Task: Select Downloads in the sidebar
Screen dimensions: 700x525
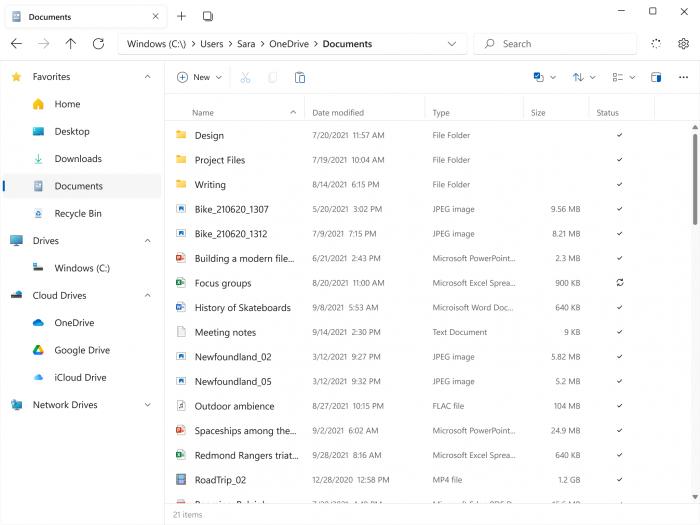Action: [x=78, y=159]
